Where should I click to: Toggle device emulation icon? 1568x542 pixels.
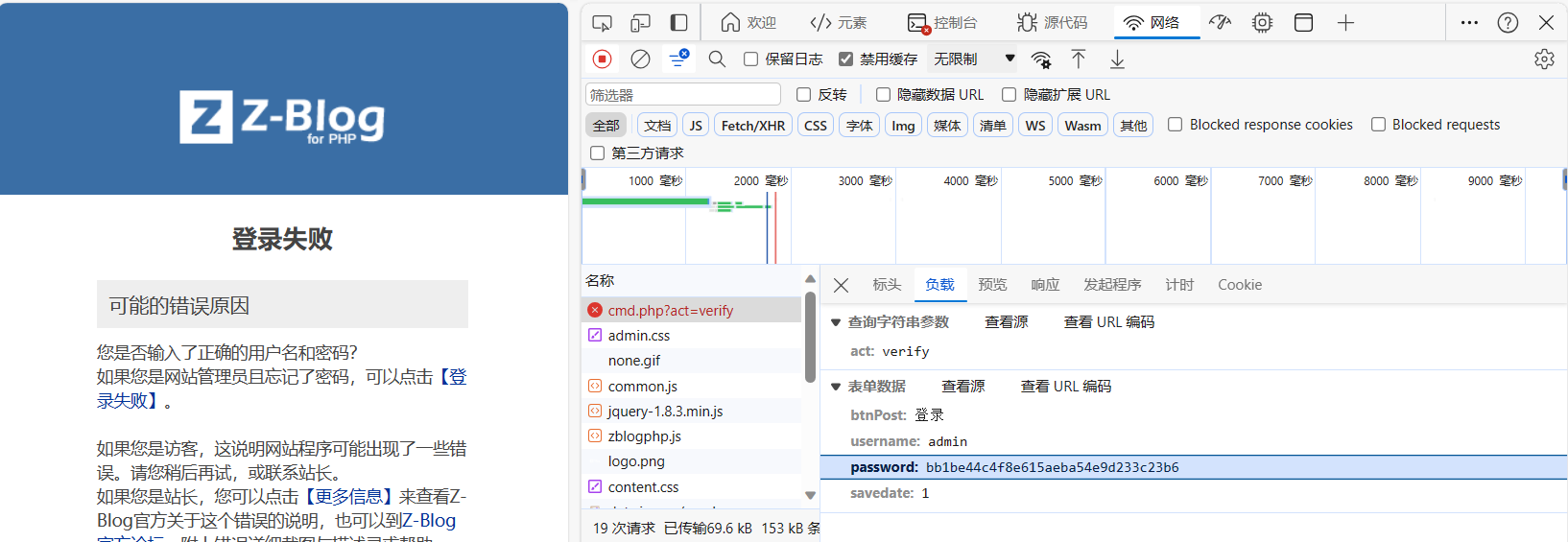640,22
